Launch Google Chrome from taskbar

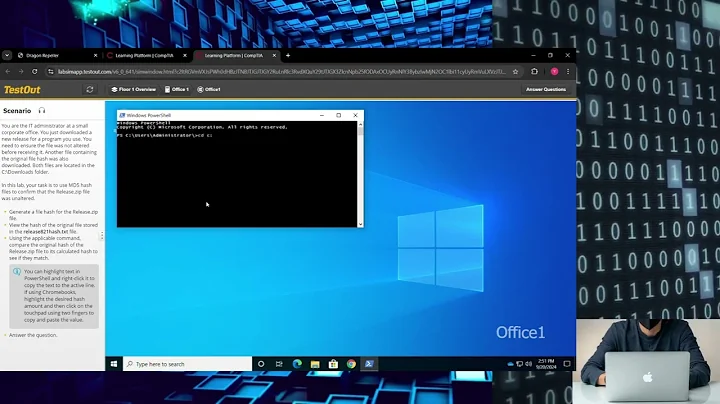[x=351, y=364]
